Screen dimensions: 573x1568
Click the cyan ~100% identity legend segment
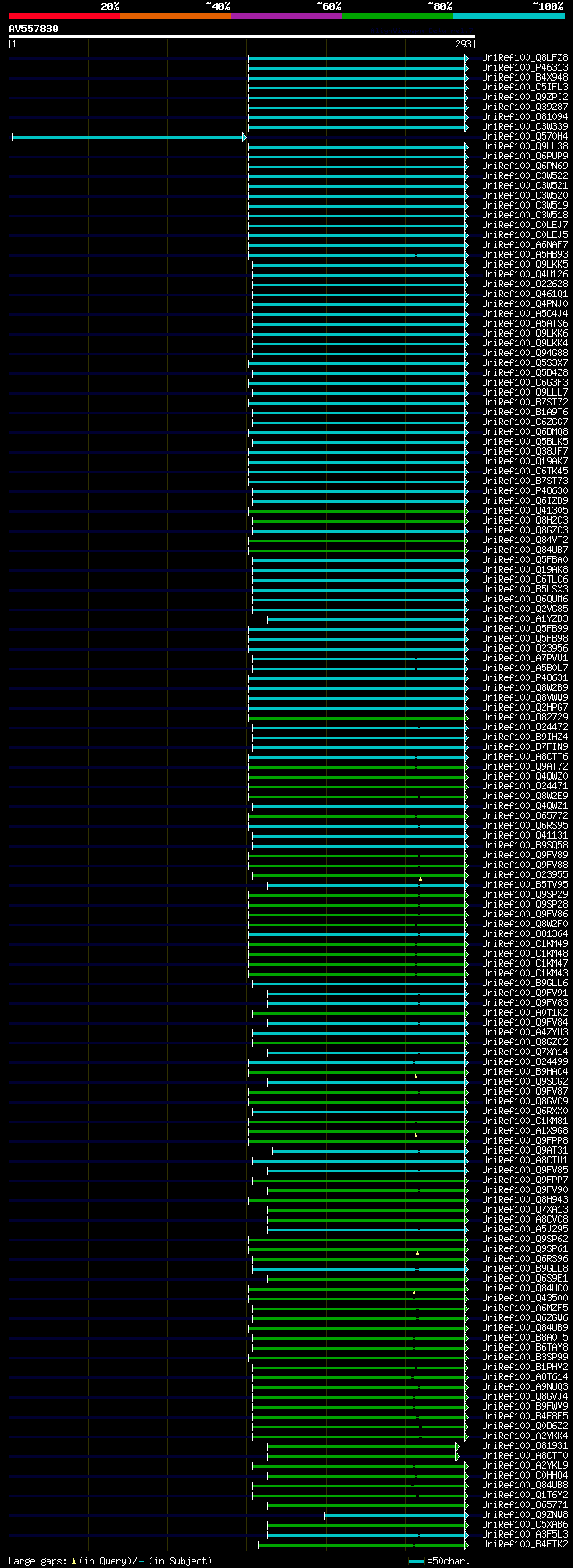coord(509,16)
